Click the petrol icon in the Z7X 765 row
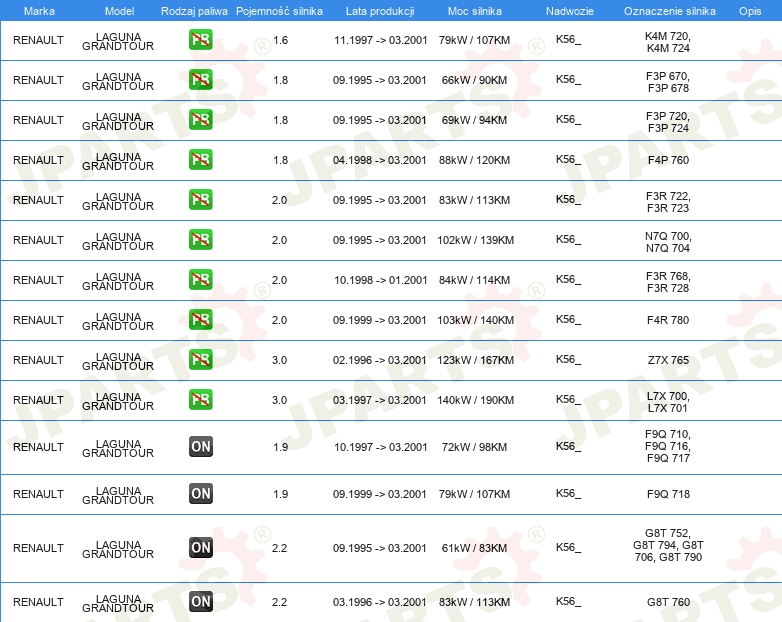The height and width of the screenshot is (622, 782). (201, 360)
